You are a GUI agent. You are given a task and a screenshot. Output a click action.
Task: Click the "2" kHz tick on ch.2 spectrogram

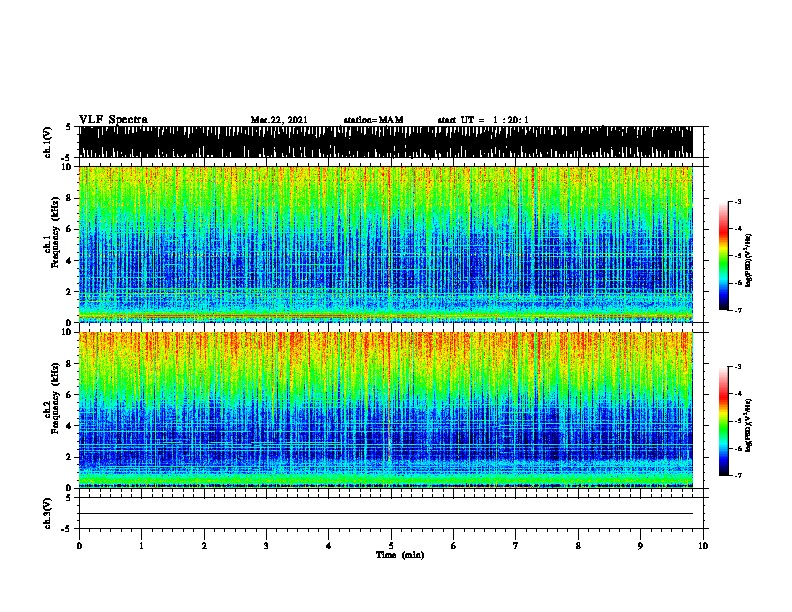coord(69,457)
